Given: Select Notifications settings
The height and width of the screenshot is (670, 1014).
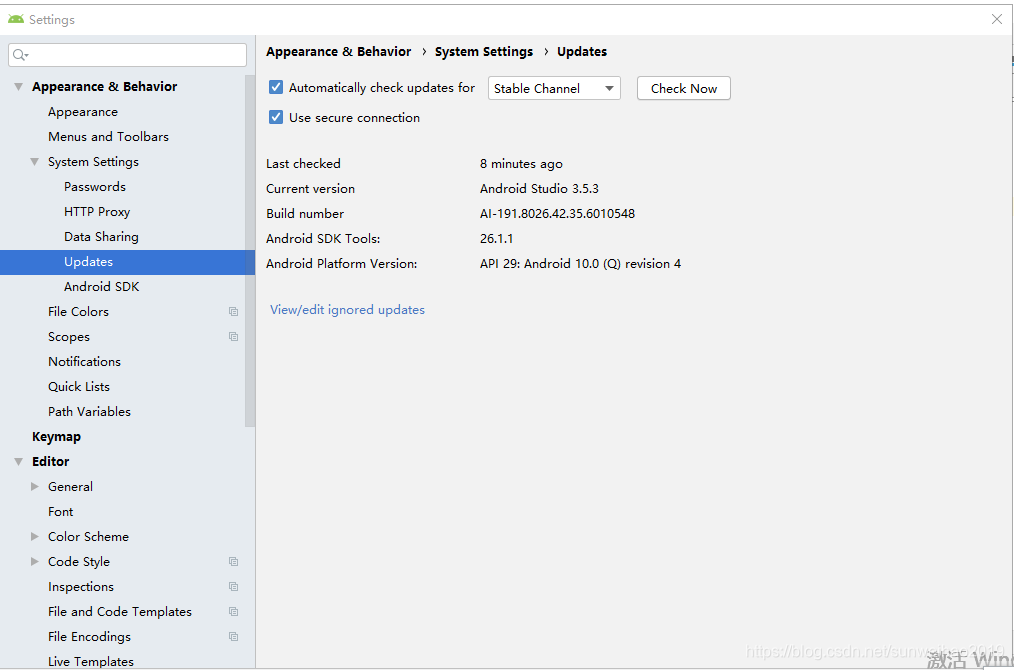Looking at the screenshot, I should point(84,362).
